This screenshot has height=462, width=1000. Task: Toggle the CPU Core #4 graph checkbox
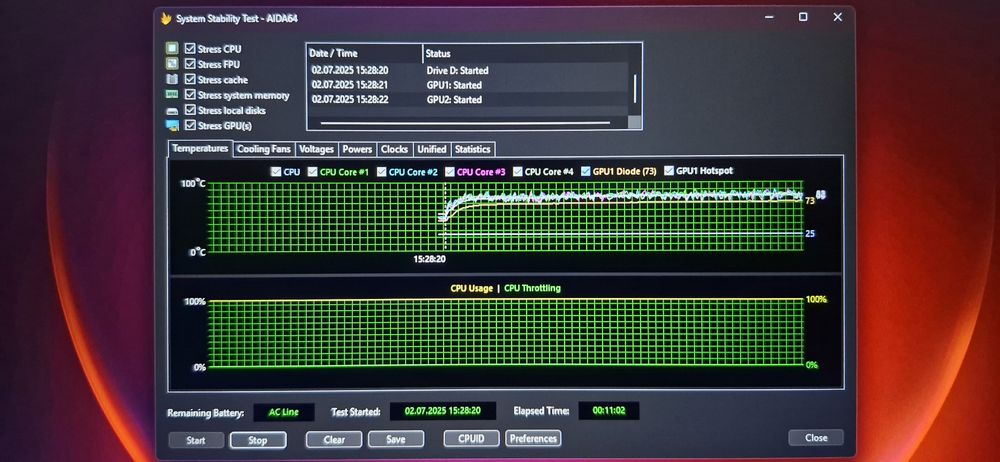click(x=518, y=172)
